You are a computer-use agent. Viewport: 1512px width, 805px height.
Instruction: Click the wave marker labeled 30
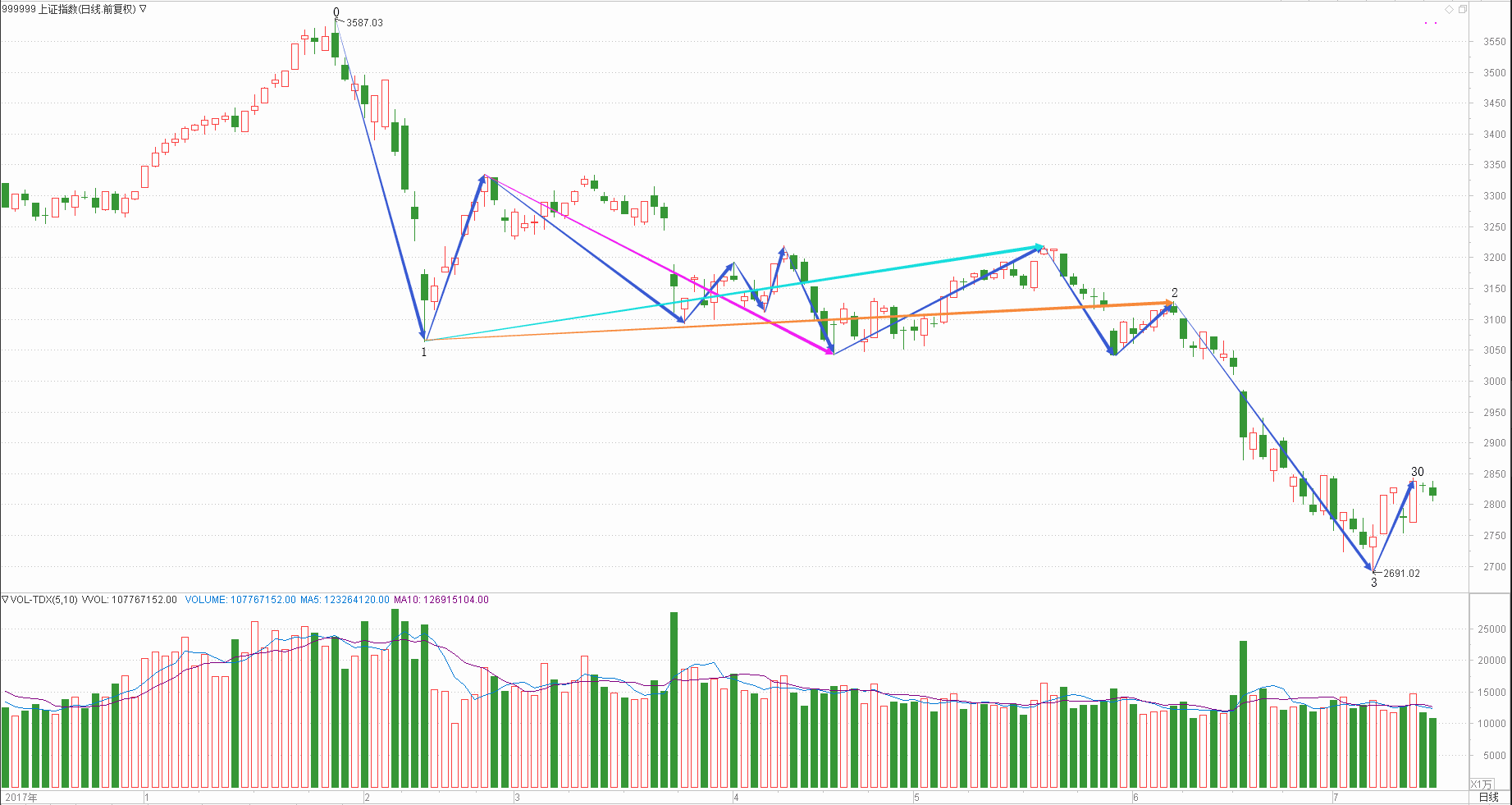tap(1417, 472)
